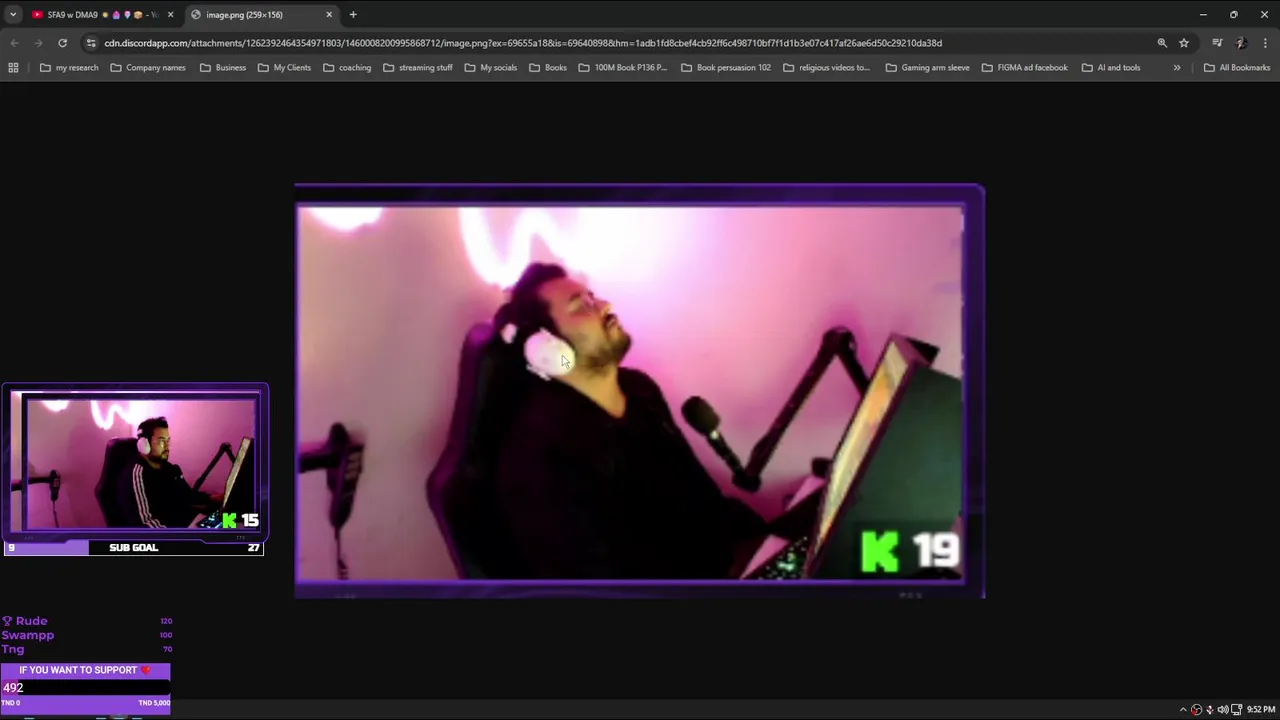This screenshot has height=720, width=1280.
Task: Open the FIGMA ad facebook bookmark folder
Action: tap(1025, 68)
